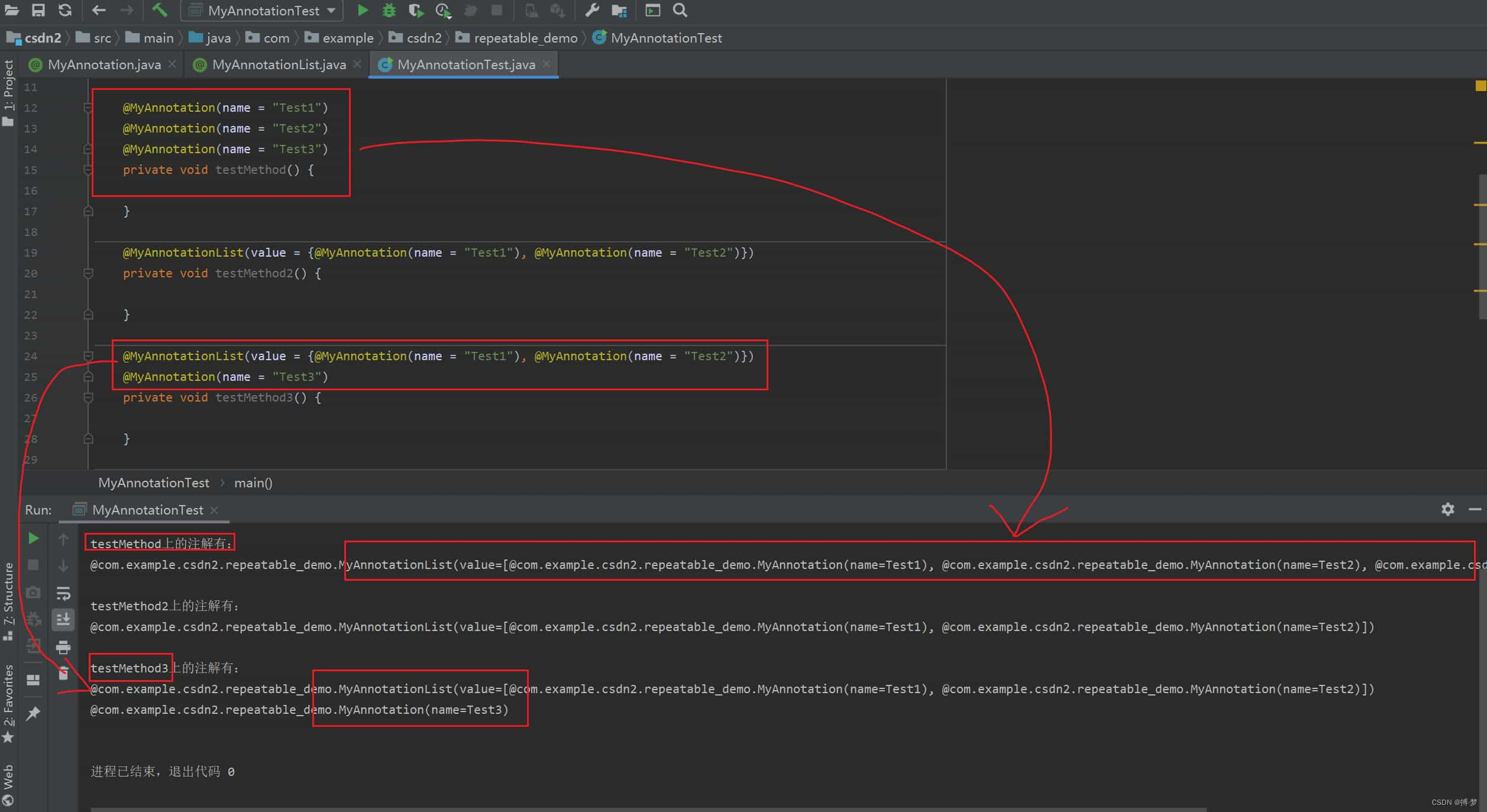Viewport: 1487px width, 812px height.
Task: Click the Run button to execute
Action: click(x=363, y=10)
